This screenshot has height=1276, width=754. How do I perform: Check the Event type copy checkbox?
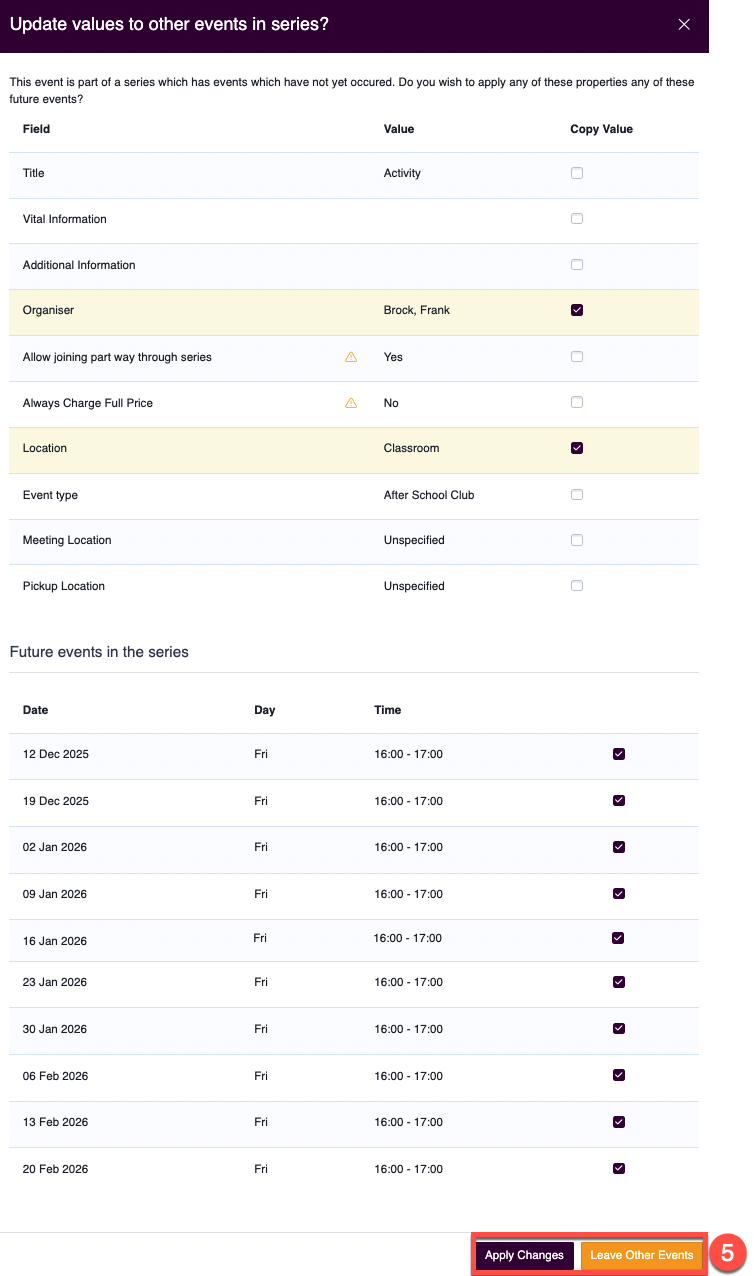[x=577, y=495]
